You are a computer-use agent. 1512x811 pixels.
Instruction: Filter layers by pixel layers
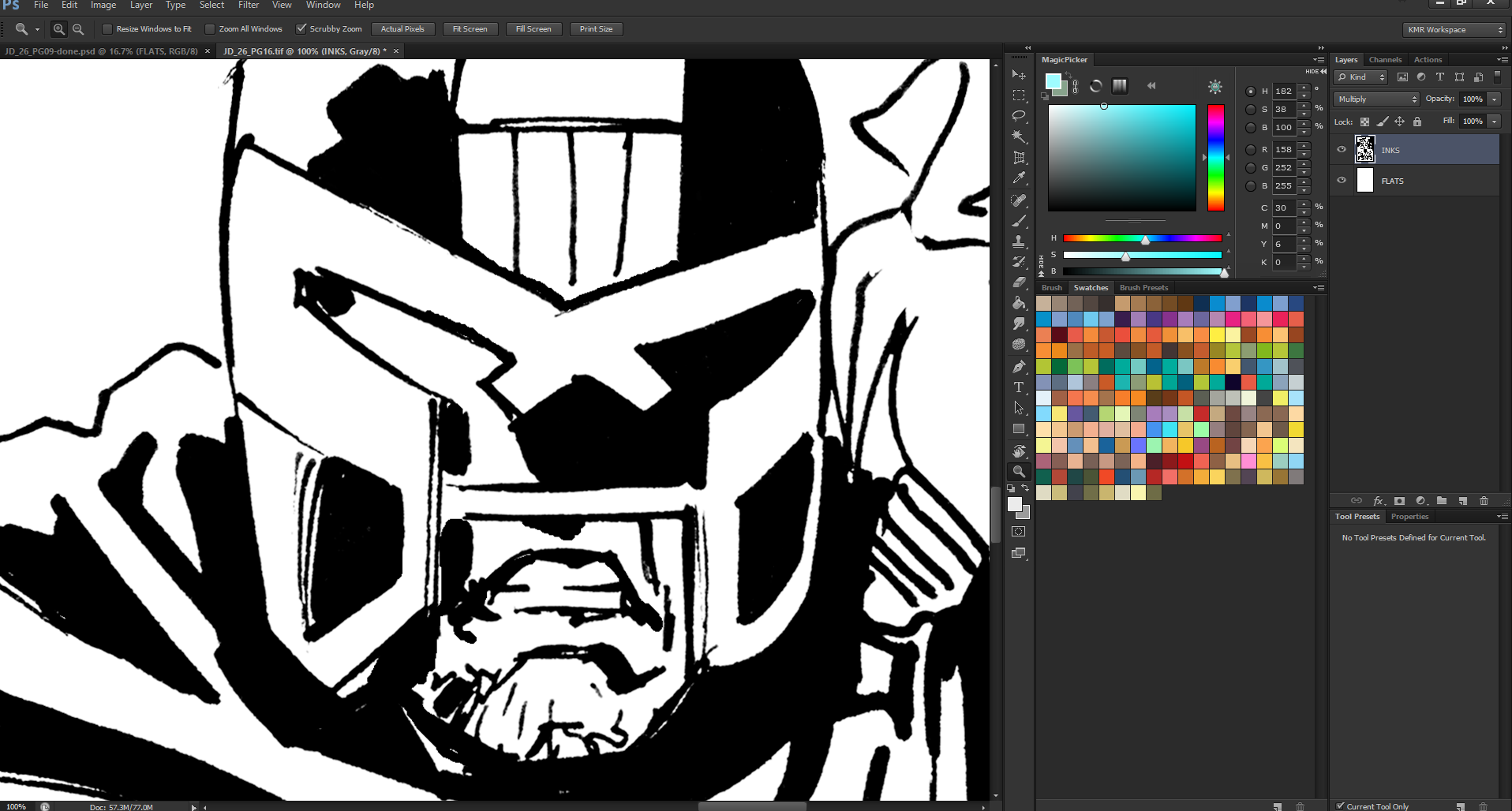tap(1402, 77)
